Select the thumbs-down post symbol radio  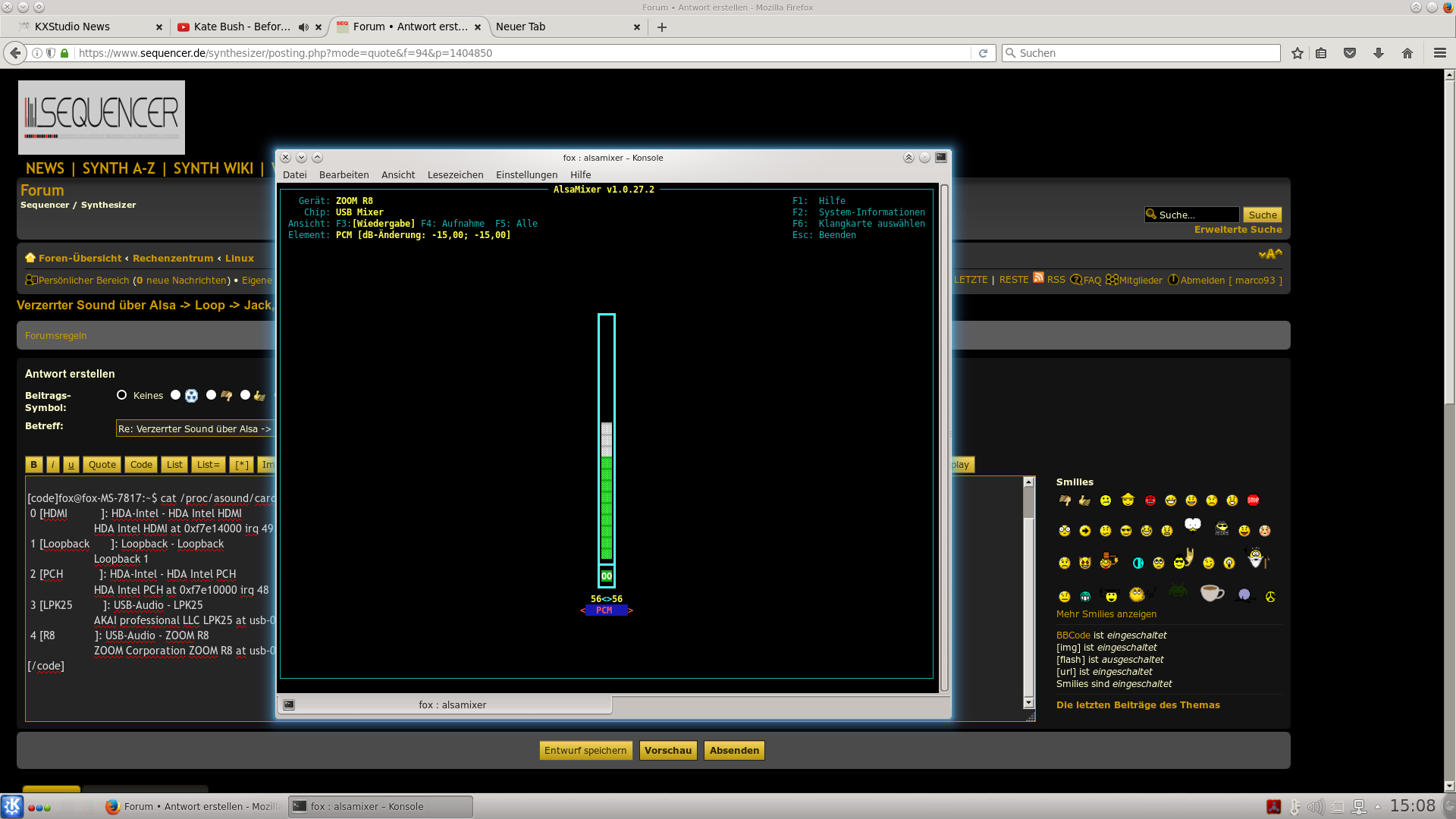211,395
